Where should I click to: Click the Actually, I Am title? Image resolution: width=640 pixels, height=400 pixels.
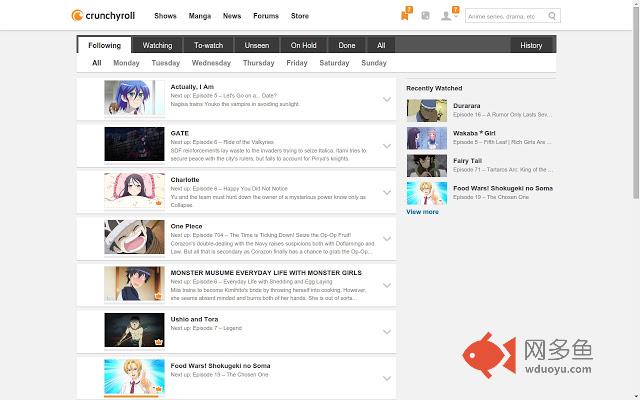192,87
